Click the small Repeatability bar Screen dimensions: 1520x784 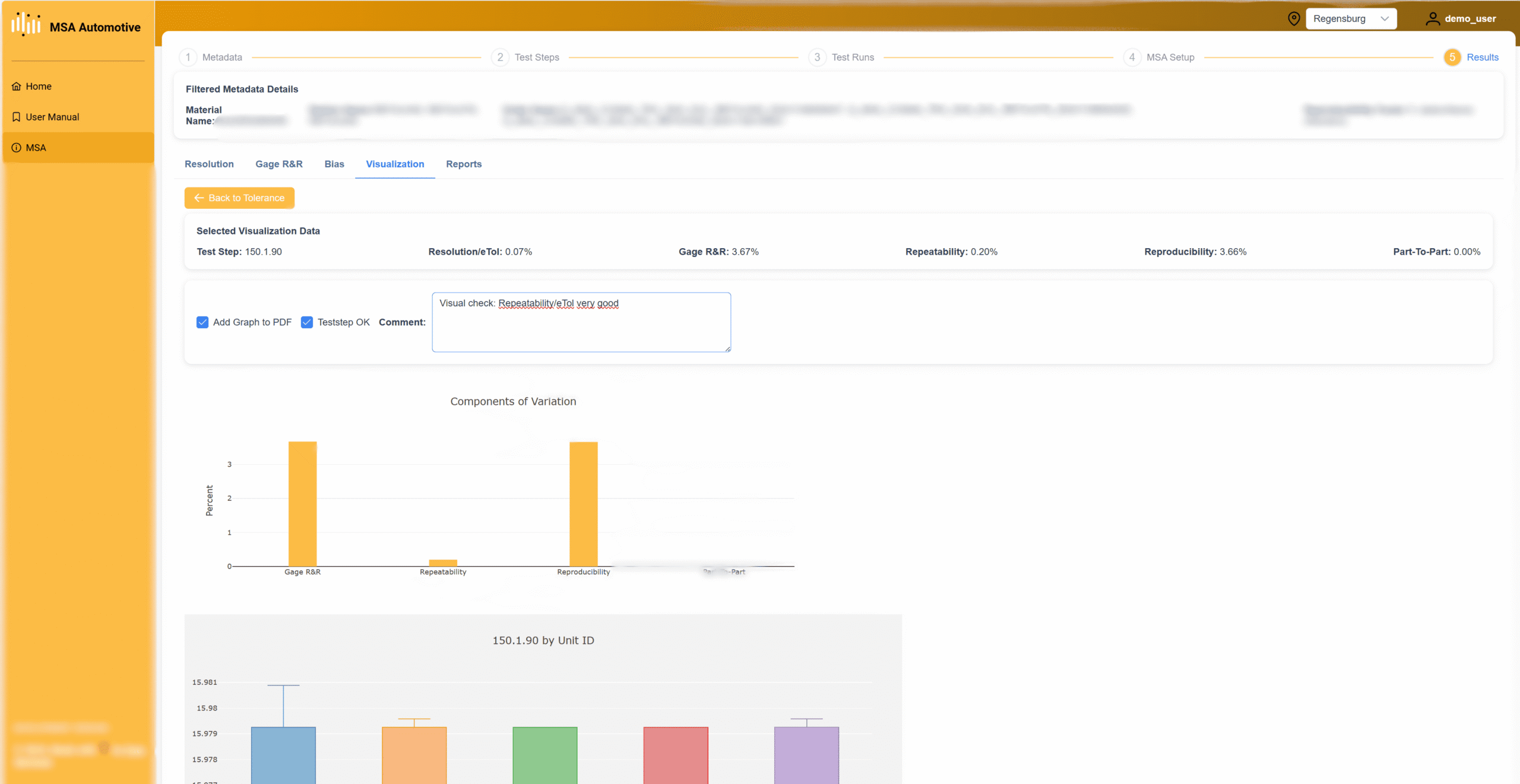[x=443, y=563]
